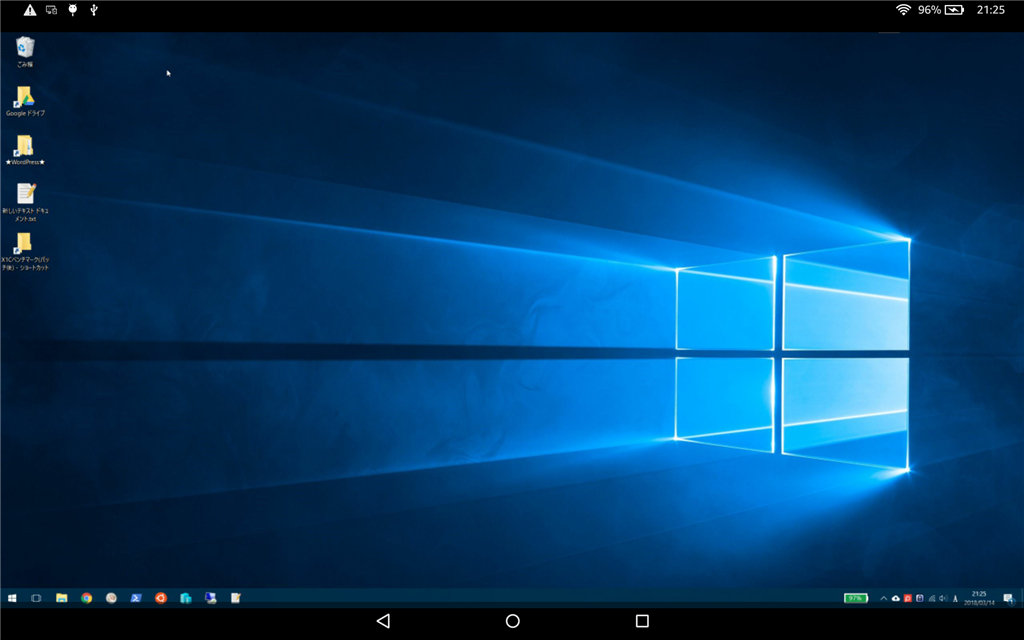Select the 新しいテキスト ドキュメント.txt file
This screenshot has width=1024, height=640.
pyautogui.click(x=25, y=202)
